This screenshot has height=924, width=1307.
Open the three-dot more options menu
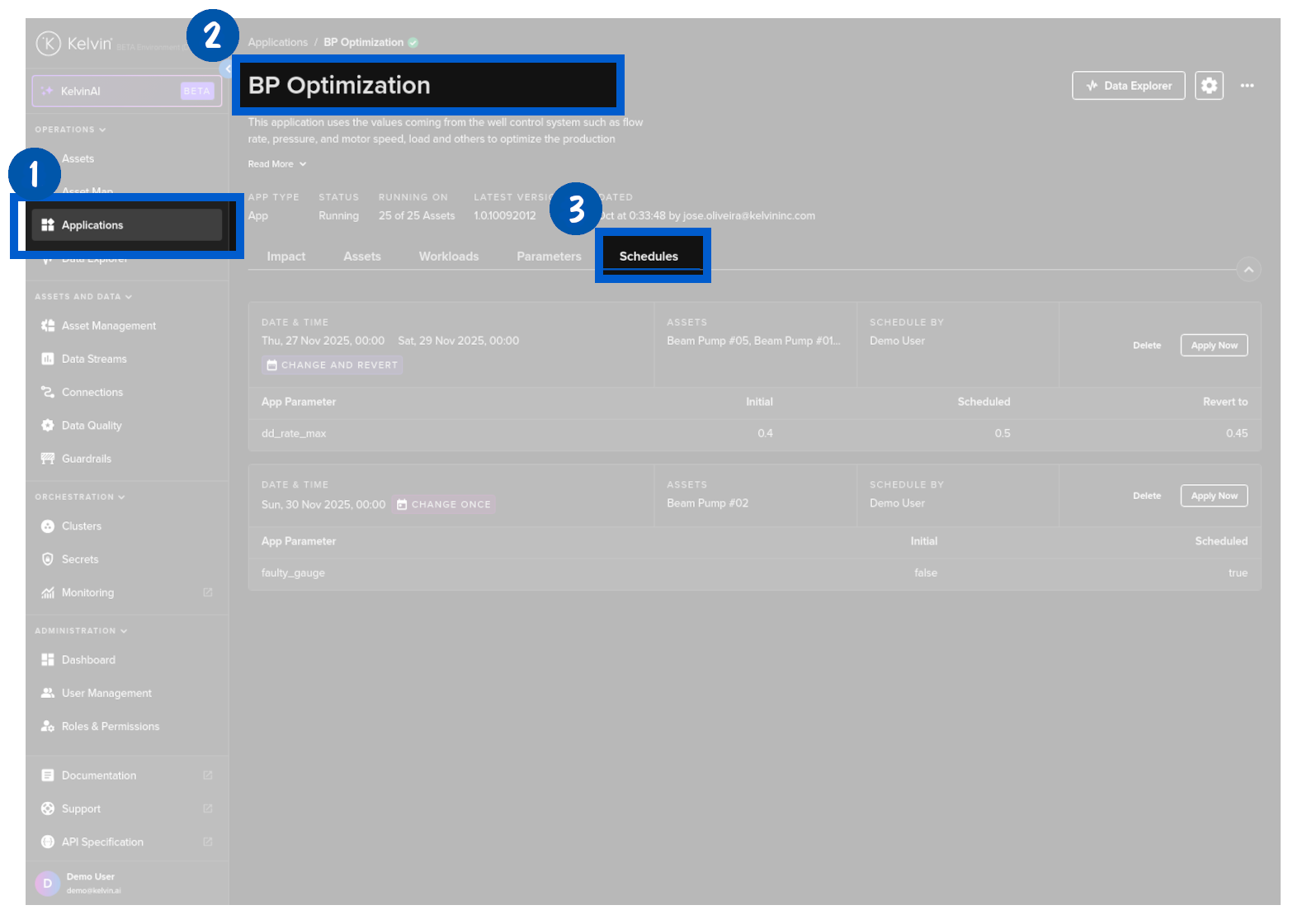1247,86
